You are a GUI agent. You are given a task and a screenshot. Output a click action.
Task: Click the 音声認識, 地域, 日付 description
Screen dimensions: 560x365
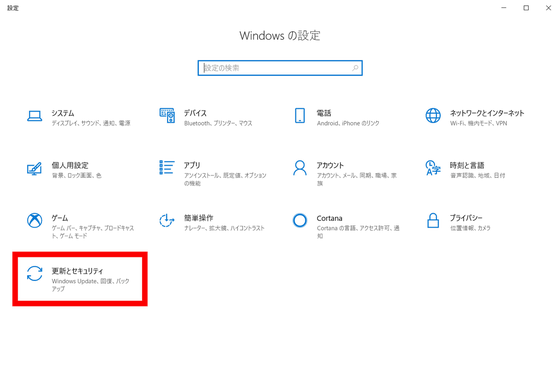coord(478,175)
